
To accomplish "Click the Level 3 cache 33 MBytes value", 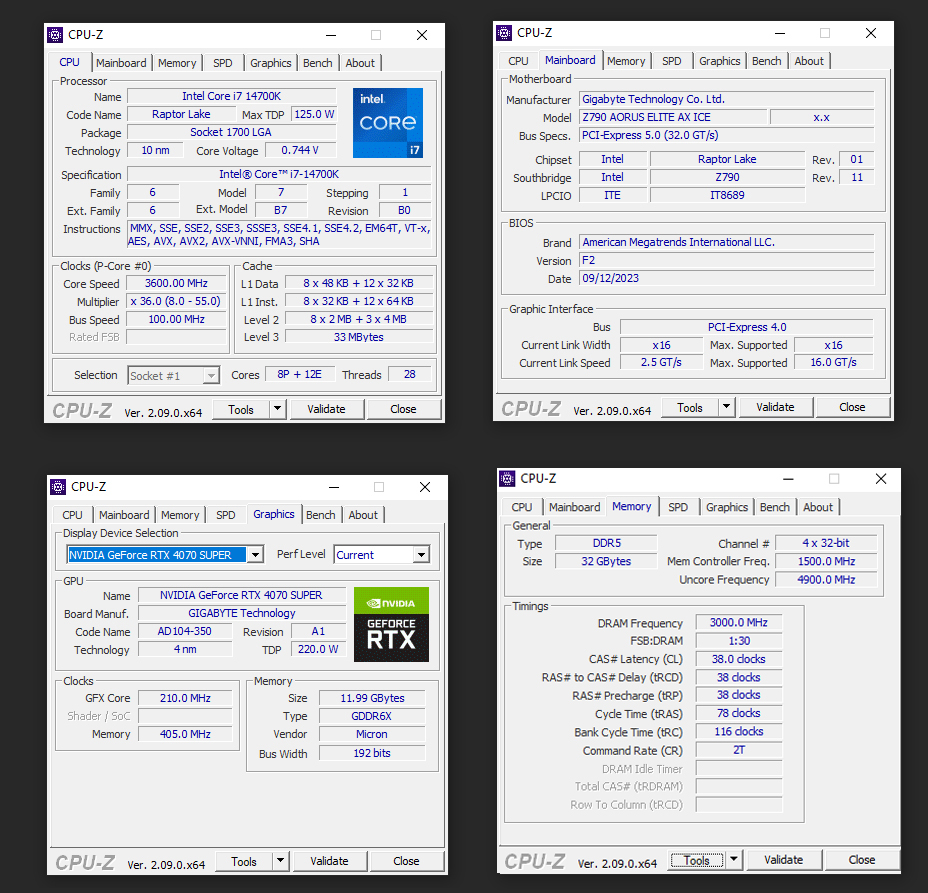I will (x=359, y=337).
